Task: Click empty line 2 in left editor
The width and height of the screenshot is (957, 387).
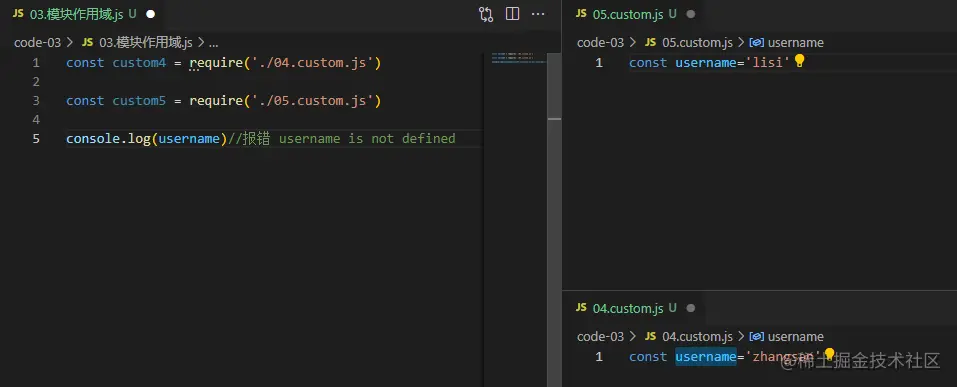Action: pyautogui.click(x=275, y=82)
